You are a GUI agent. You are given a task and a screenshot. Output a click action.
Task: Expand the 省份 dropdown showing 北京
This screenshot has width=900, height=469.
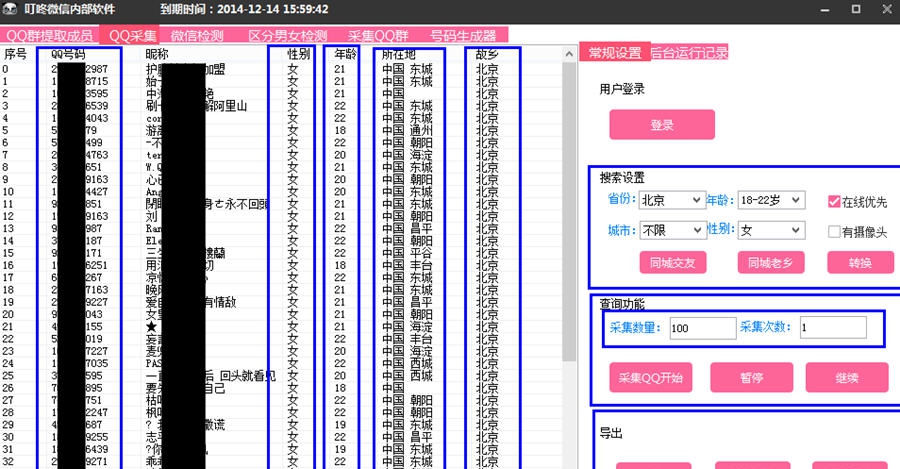point(671,200)
